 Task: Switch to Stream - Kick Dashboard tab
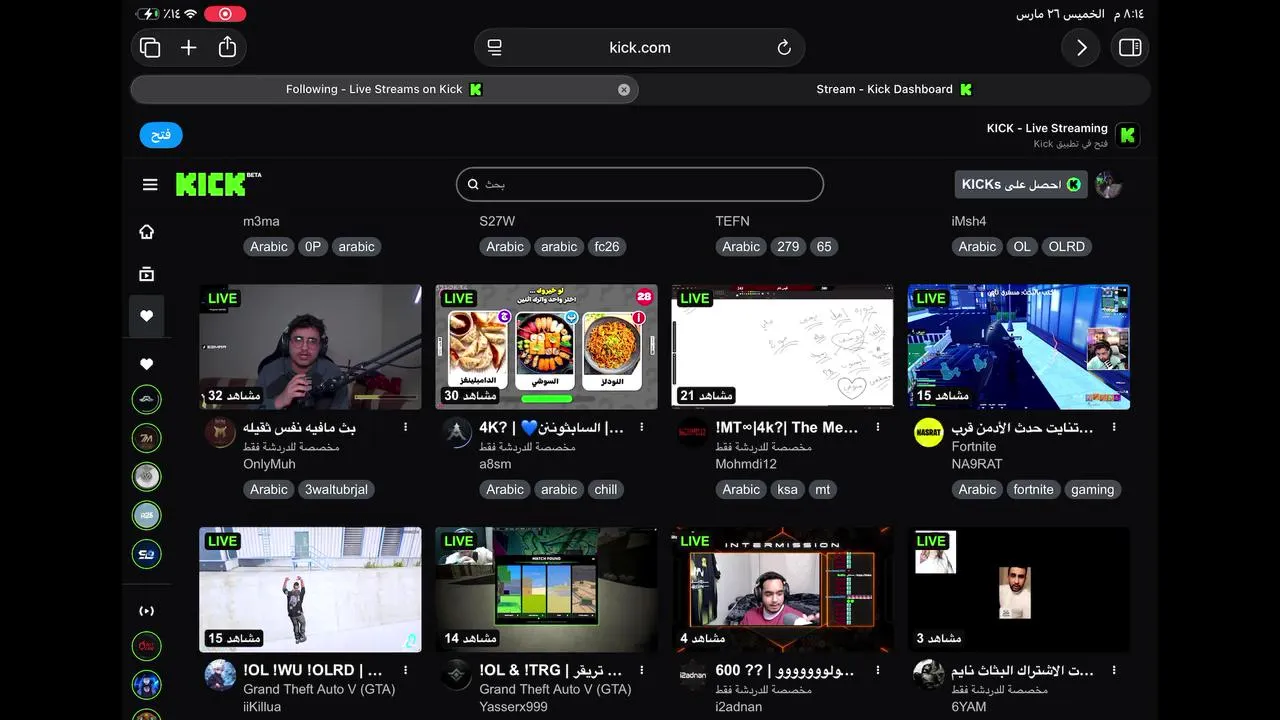(x=894, y=89)
